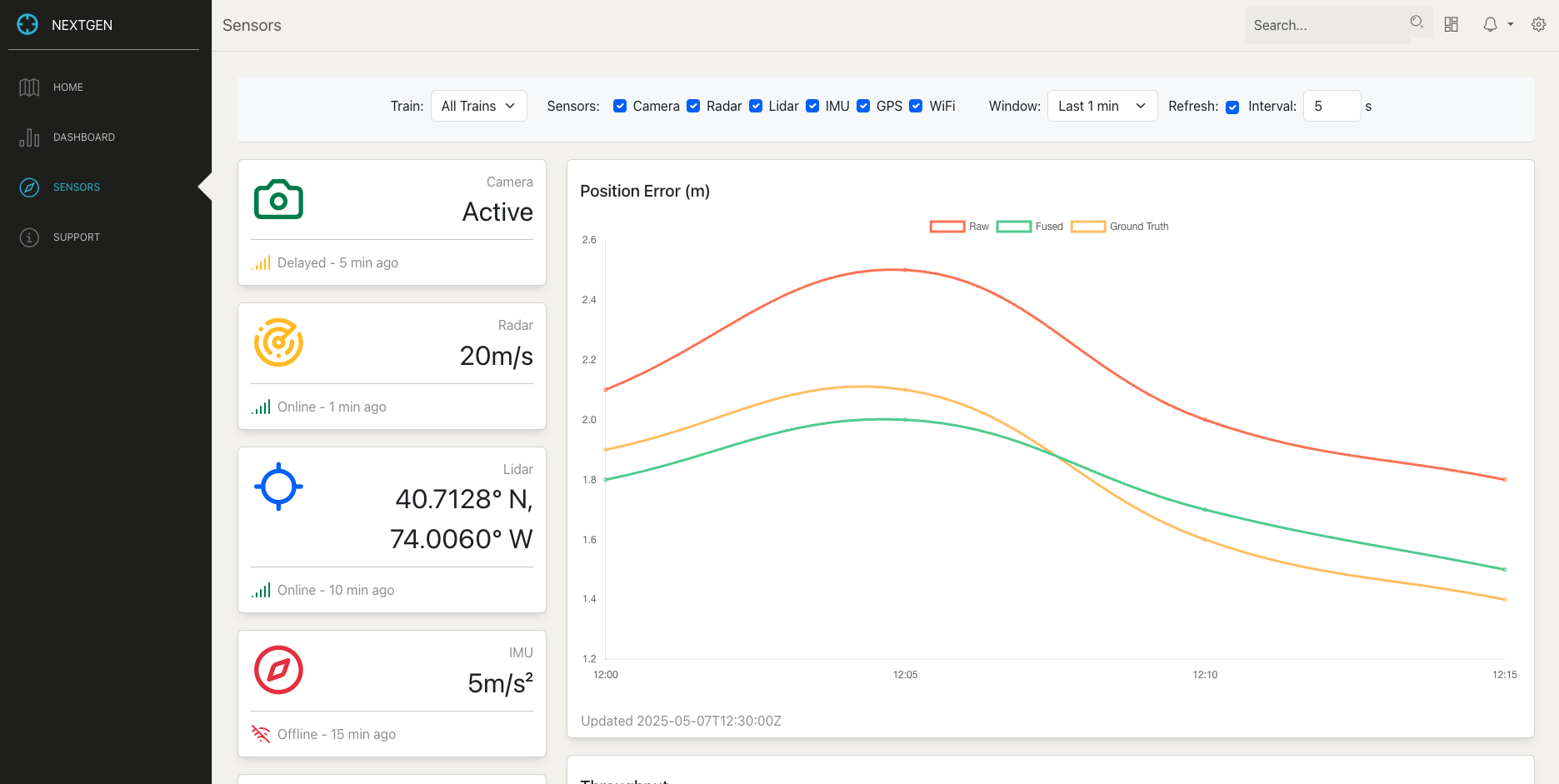Open the Last 1 min window dropdown
The width and height of the screenshot is (1559, 784).
click(1102, 106)
